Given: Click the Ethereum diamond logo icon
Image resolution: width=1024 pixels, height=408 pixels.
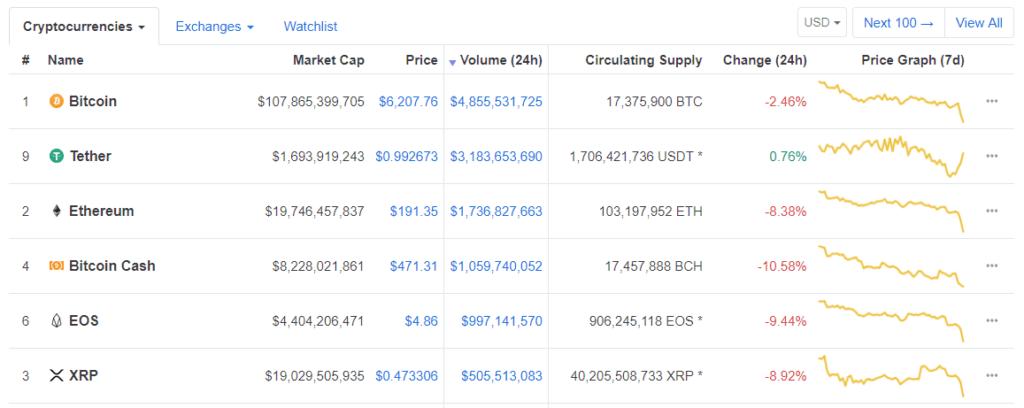Looking at the screenshot, I should tap(56, 211).
